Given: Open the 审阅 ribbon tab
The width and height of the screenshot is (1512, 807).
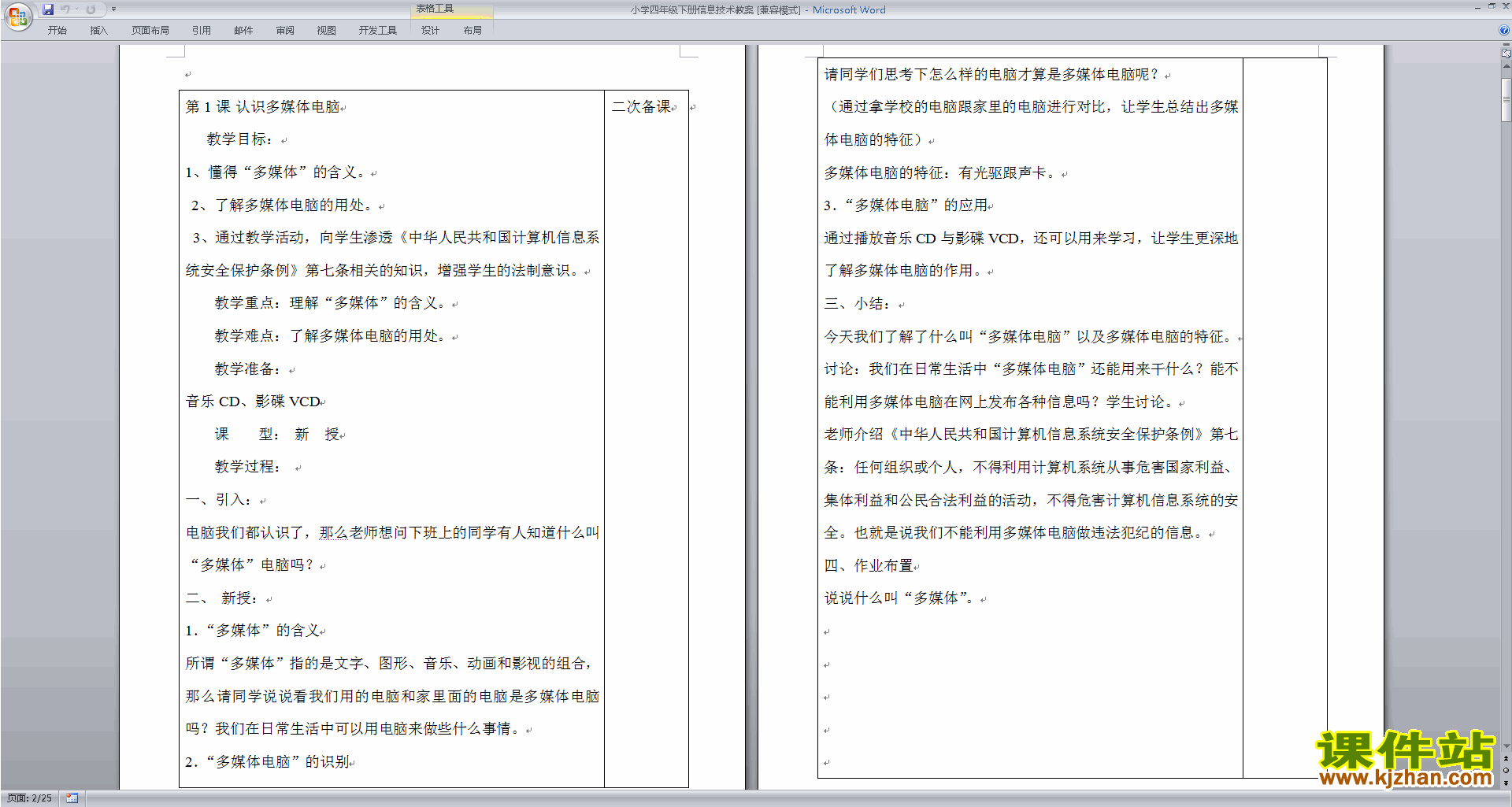Looking at the screenshot, I should click(285, 30).
